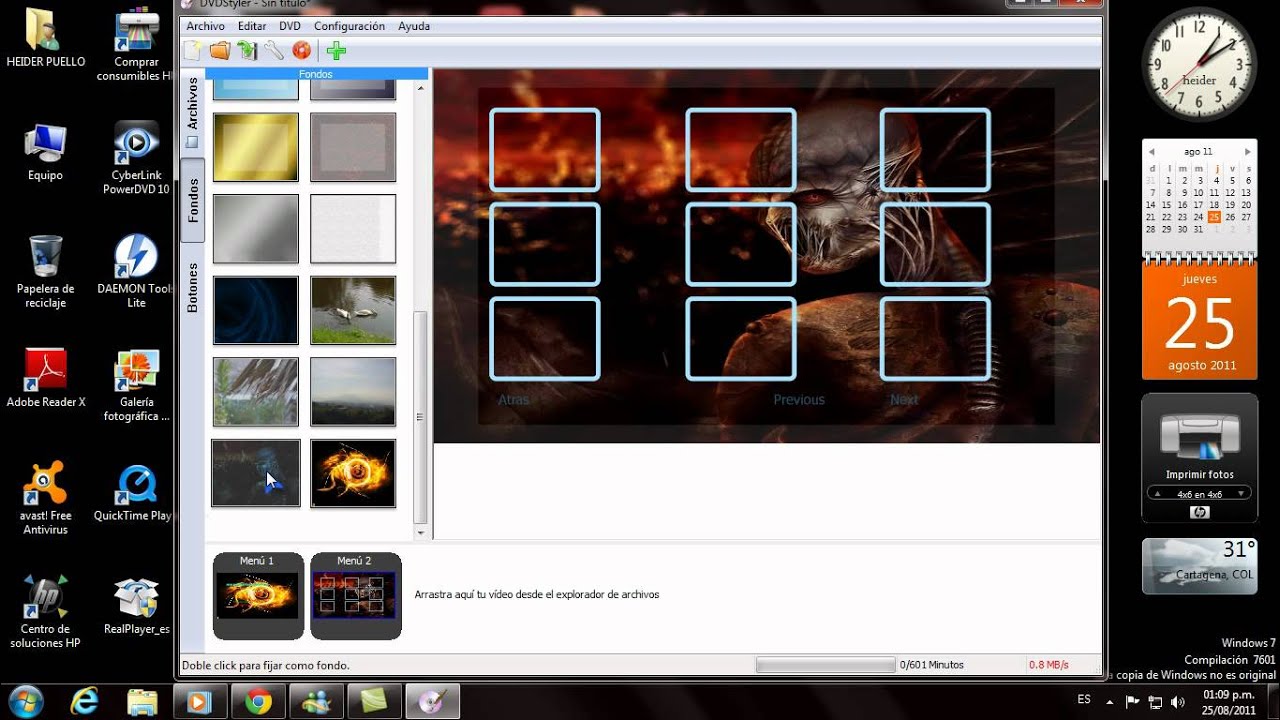Click the Open project folder icon
This screenshot has height=720, width=1280.
click(220, 50)
